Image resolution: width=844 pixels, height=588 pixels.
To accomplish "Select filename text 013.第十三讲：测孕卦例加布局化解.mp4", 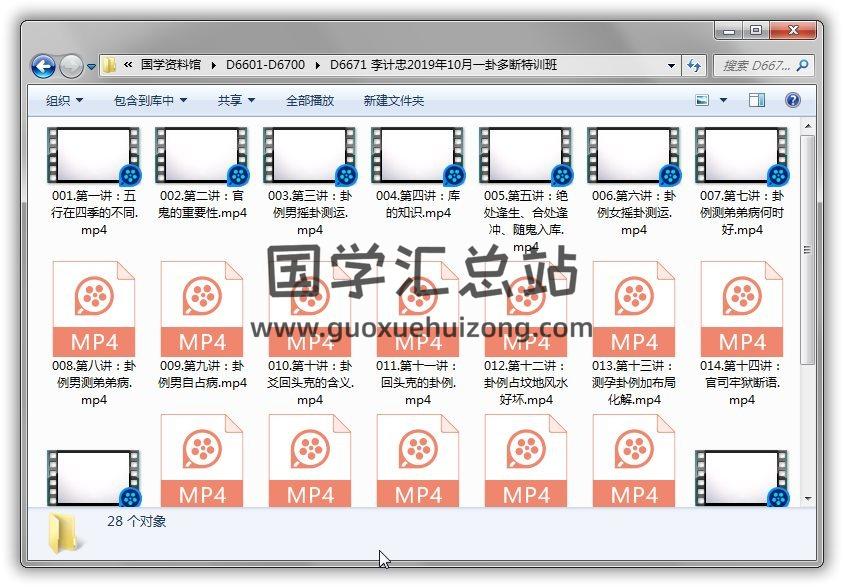I will point(634,383).
